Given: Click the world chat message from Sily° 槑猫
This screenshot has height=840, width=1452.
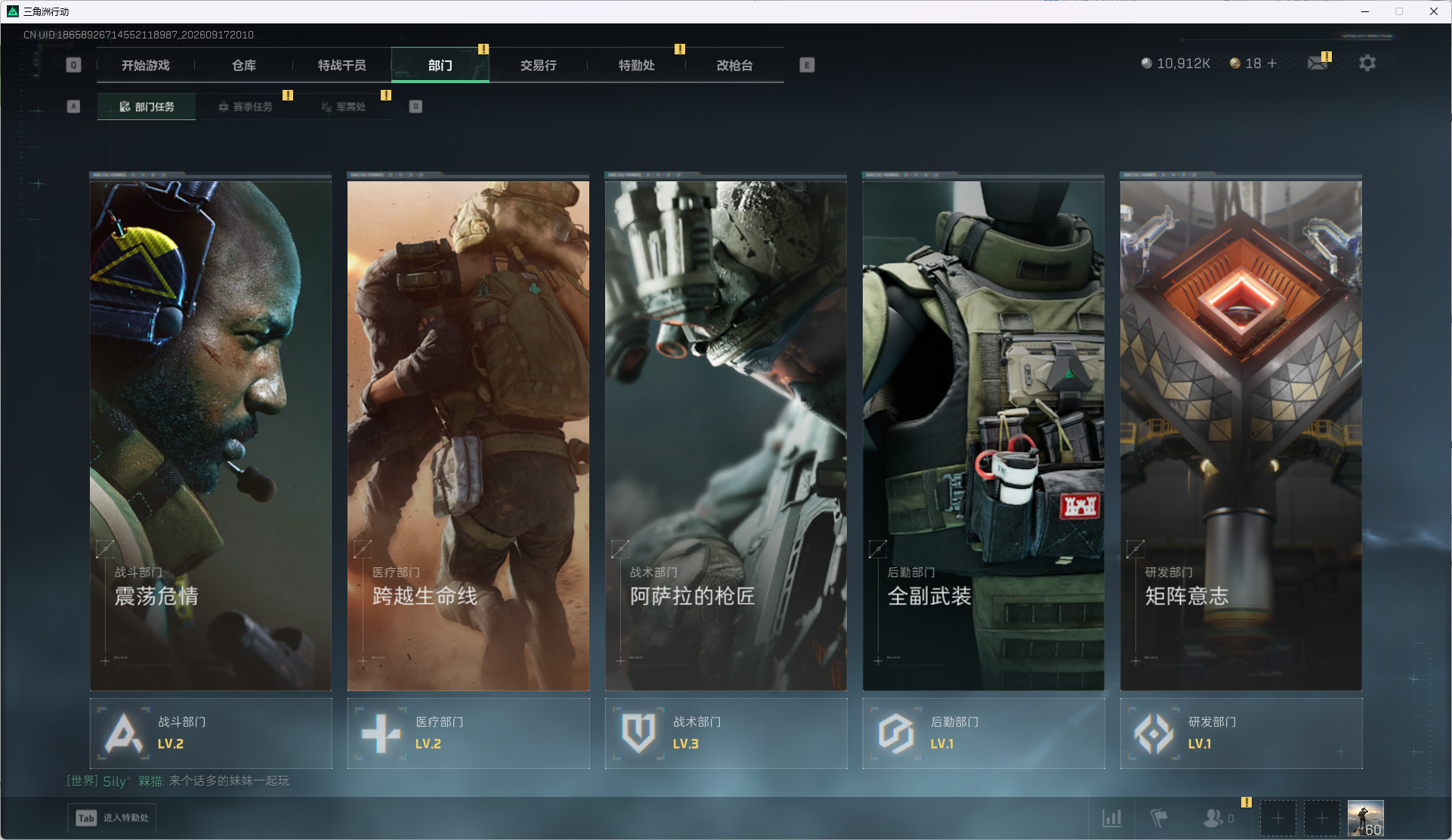Looking at the screenshot, I should pyautogui.click(x=178, y=780).
